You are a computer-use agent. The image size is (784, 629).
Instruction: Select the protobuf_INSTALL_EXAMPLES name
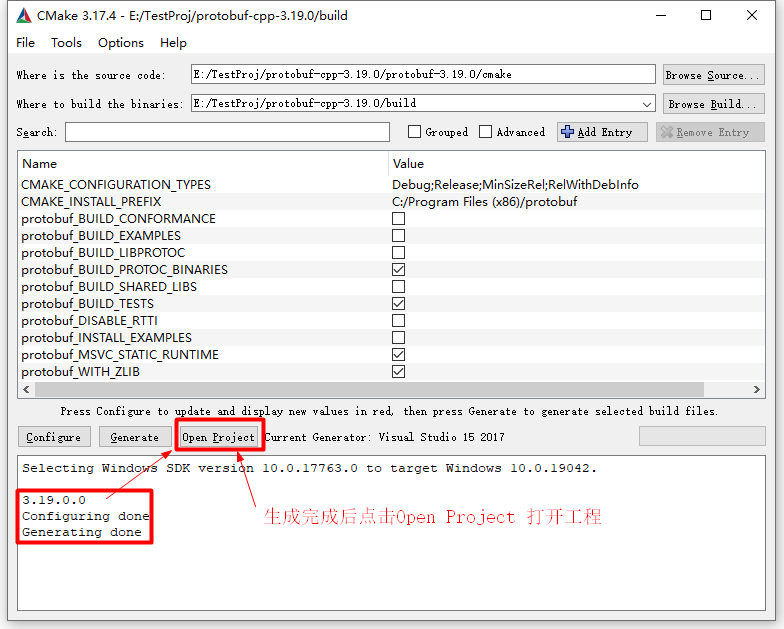click(x=106, y=338)
